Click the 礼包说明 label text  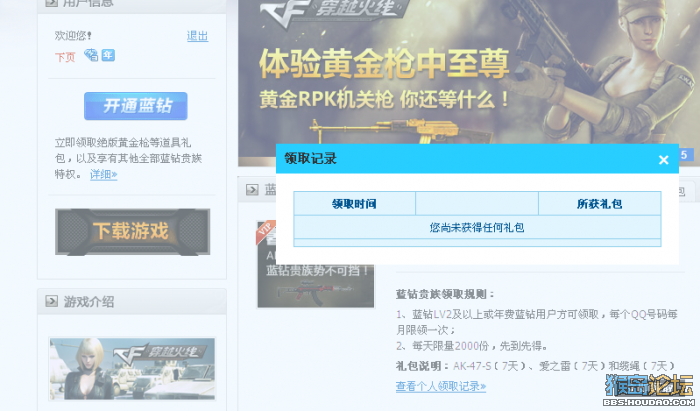click(x=422, y=366)
